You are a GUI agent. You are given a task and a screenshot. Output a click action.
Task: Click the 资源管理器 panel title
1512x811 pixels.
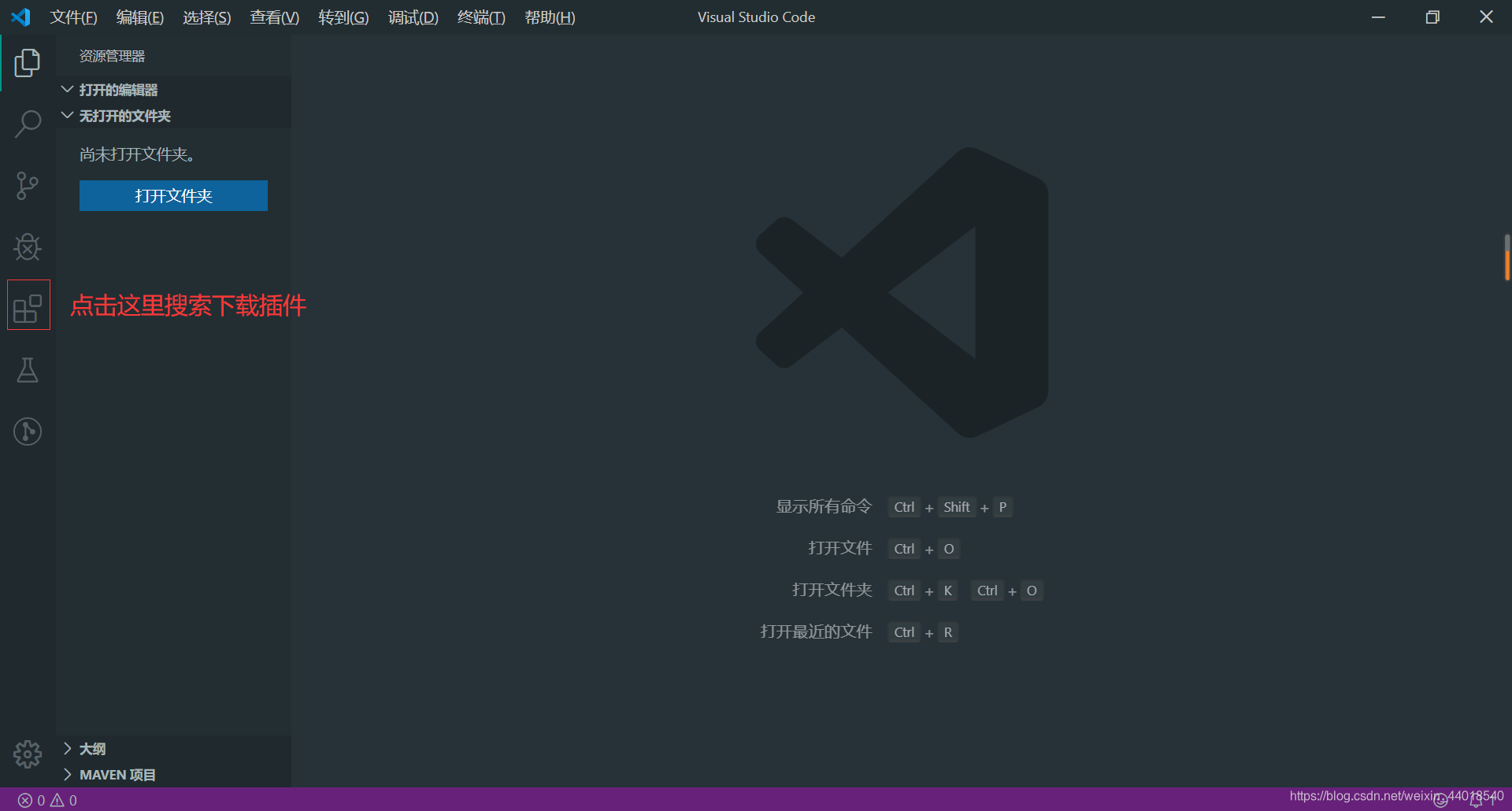pos(112,57)
